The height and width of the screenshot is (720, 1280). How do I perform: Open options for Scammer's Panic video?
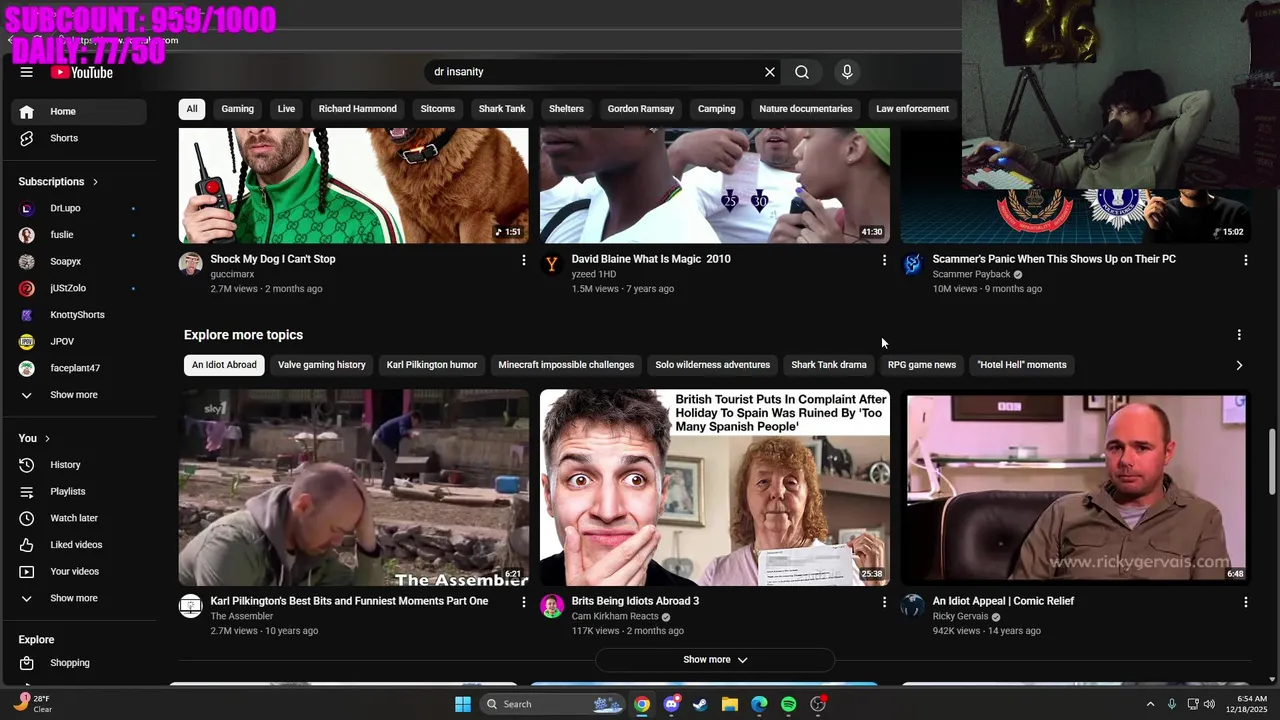[1245, 260]
